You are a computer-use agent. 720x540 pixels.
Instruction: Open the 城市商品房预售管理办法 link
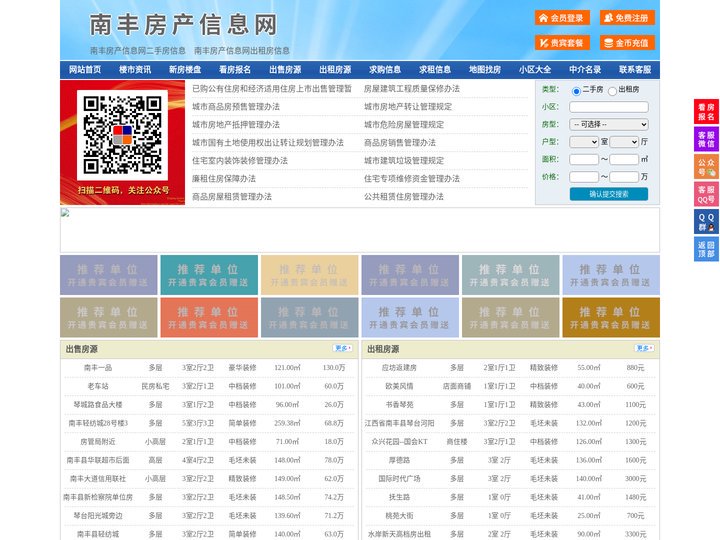pos(236,107)
